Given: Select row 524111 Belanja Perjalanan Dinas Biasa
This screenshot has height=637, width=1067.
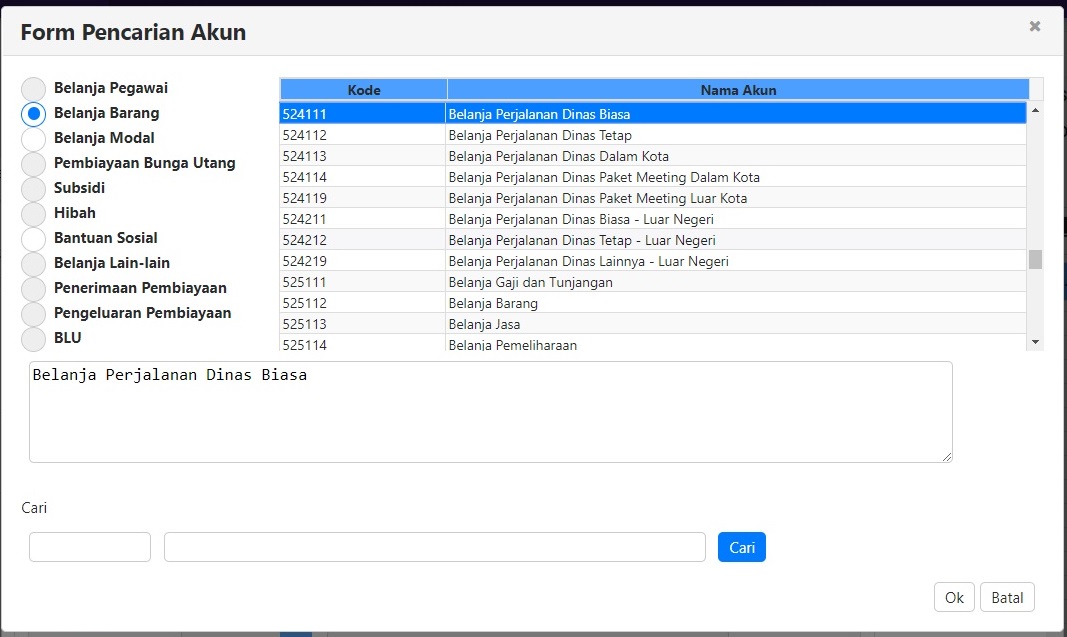Looking at the screenshot, I should coord(653,114).
